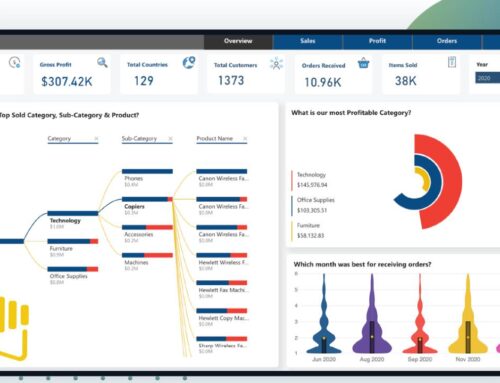Click the globe icon on Total Countries card
The image size is (500, 383).
[x=189, y=62]
